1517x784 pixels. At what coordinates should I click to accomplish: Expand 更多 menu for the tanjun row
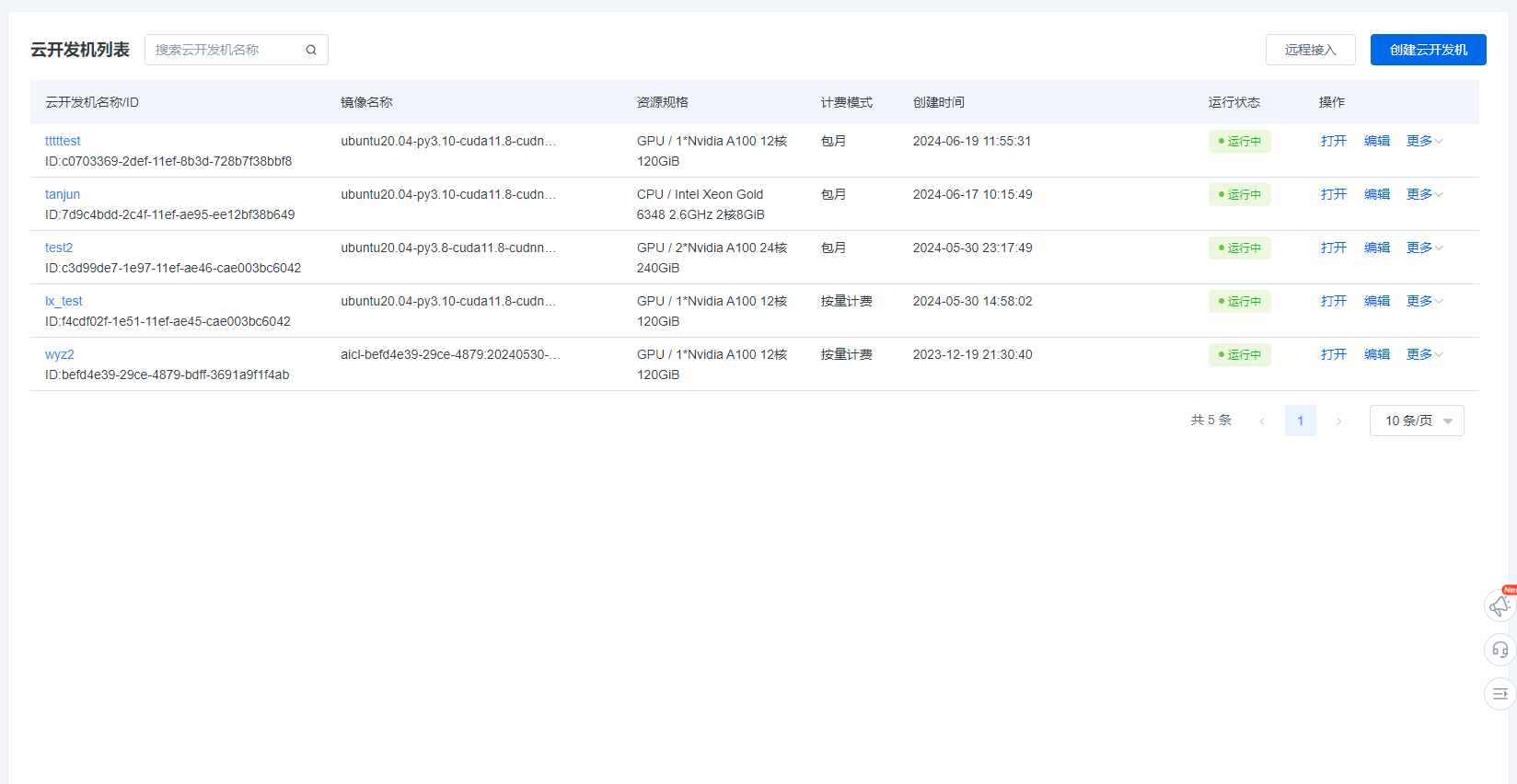tap(1424, 194)
